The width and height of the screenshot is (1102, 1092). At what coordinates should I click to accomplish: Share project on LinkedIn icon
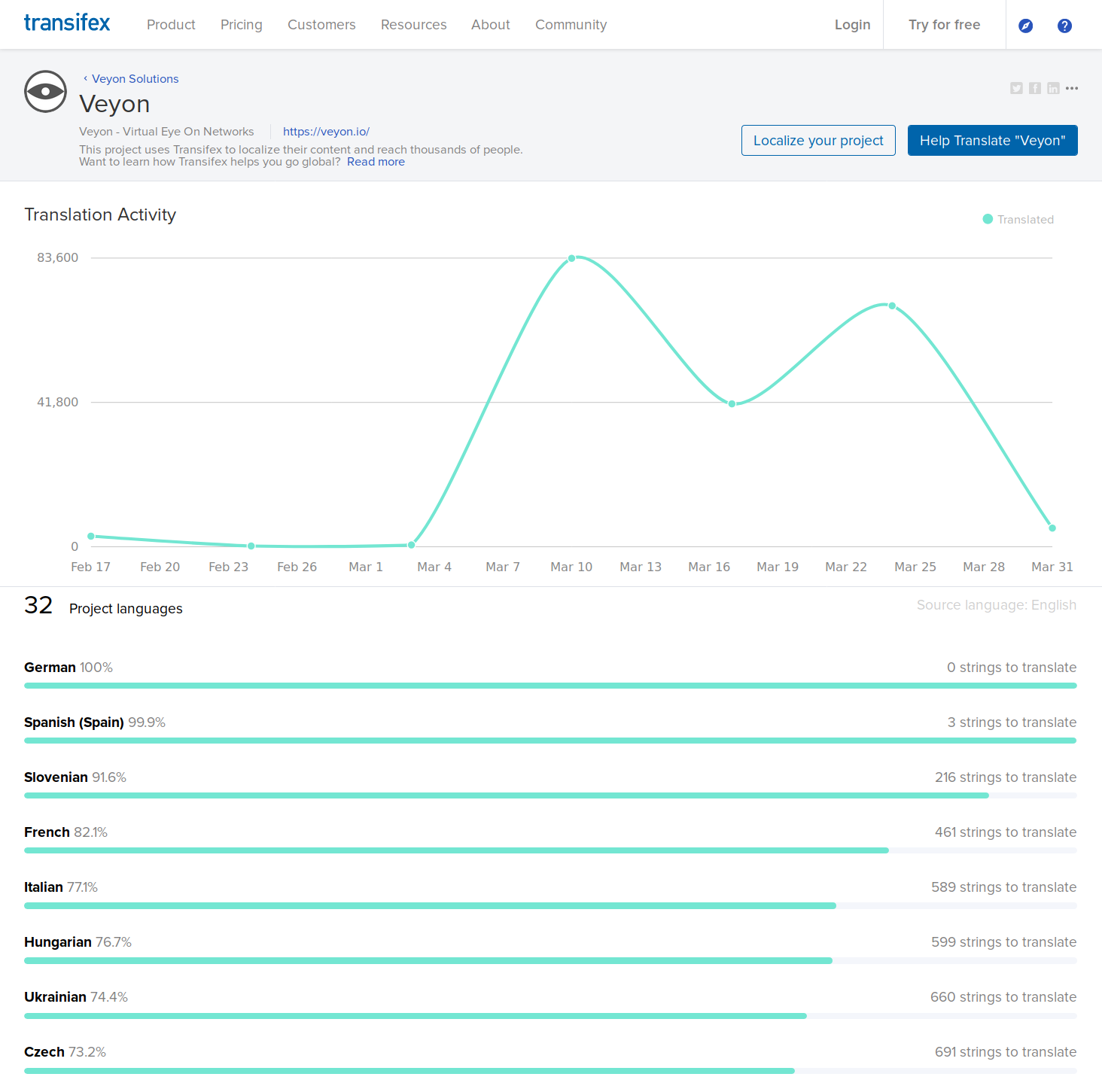click(1053, 88)
